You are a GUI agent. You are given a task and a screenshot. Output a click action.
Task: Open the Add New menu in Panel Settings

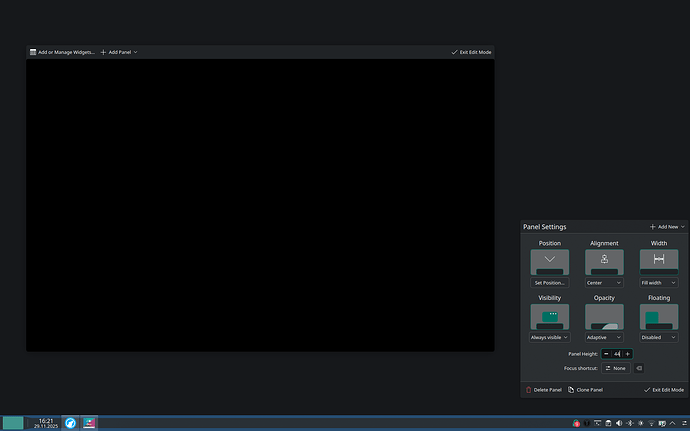tap(667, 227)
